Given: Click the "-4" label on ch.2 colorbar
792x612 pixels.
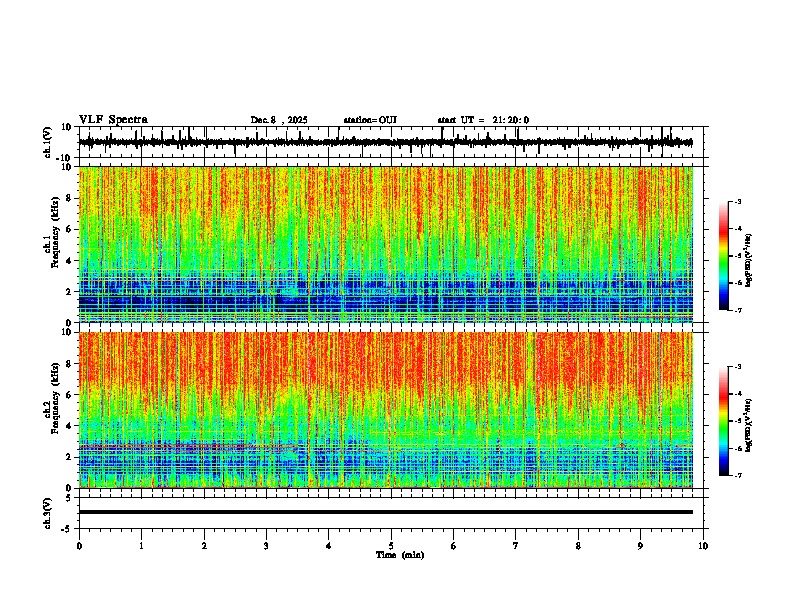Looking at the screenshot, I should 737,394.
